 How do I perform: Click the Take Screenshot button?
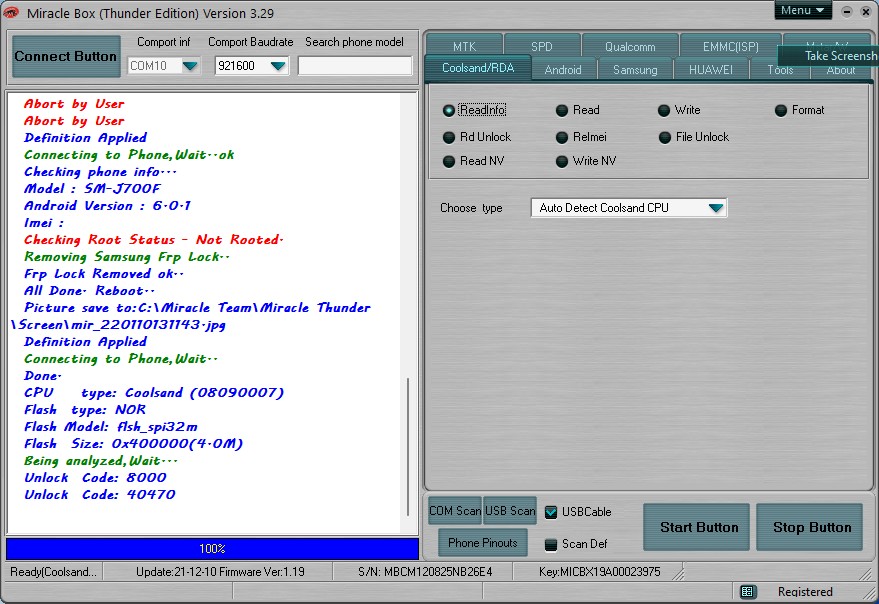coord(829,56)
